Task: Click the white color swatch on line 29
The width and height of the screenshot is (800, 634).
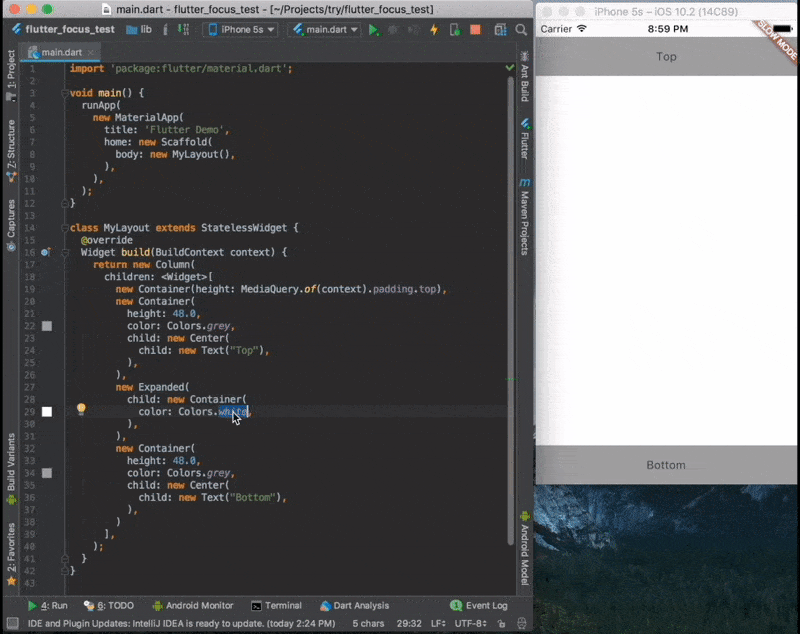Action: pyautogui.click(x=47, y=411)
